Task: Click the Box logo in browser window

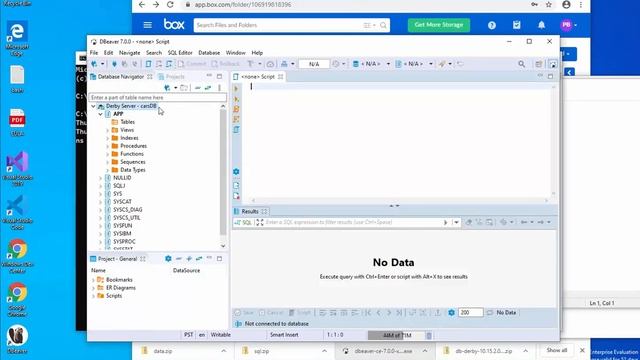Action: click(x=174, y=24)
